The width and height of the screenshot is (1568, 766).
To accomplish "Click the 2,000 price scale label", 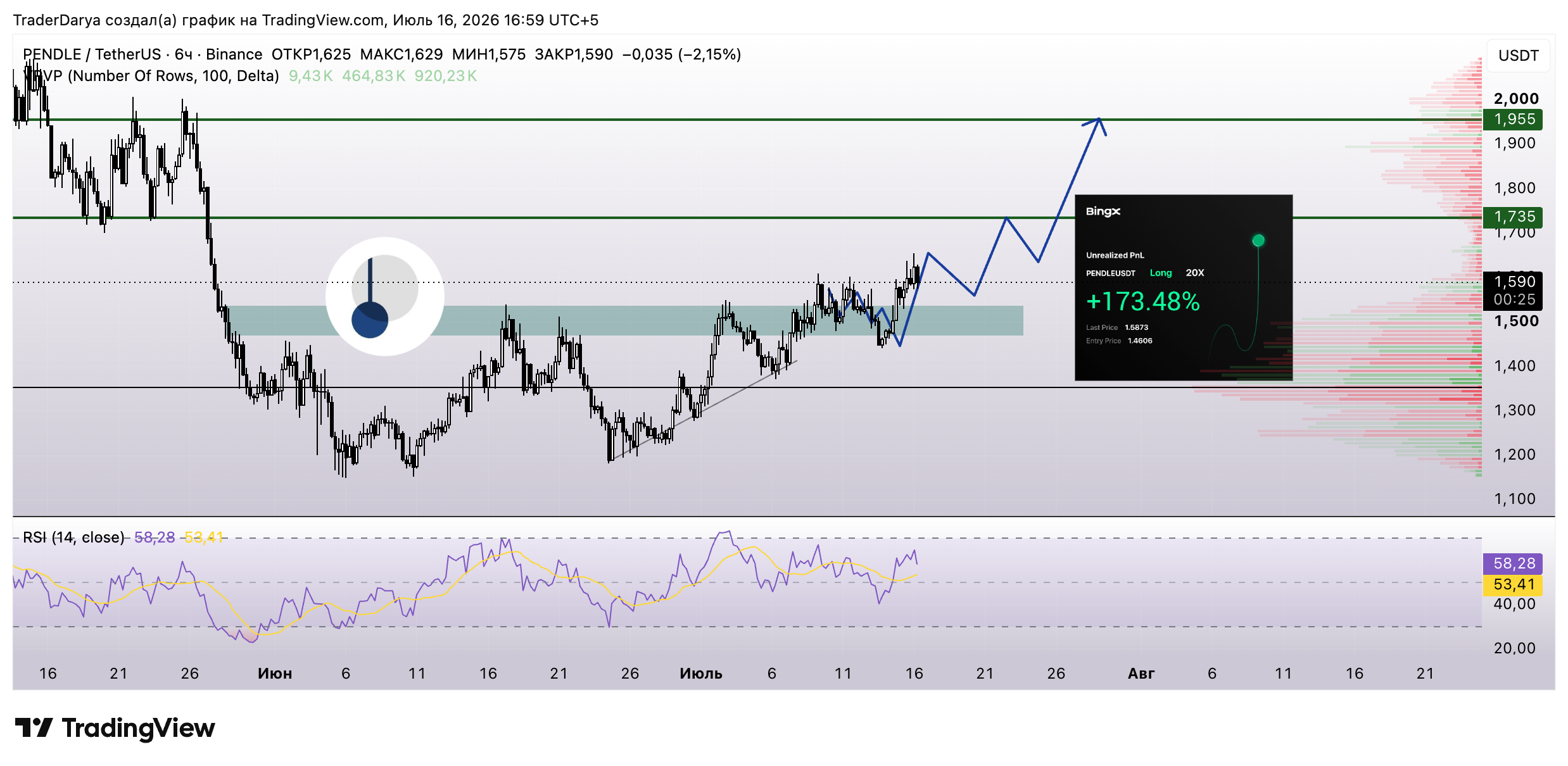I will pyautogui.click(x=1515, y=99).
